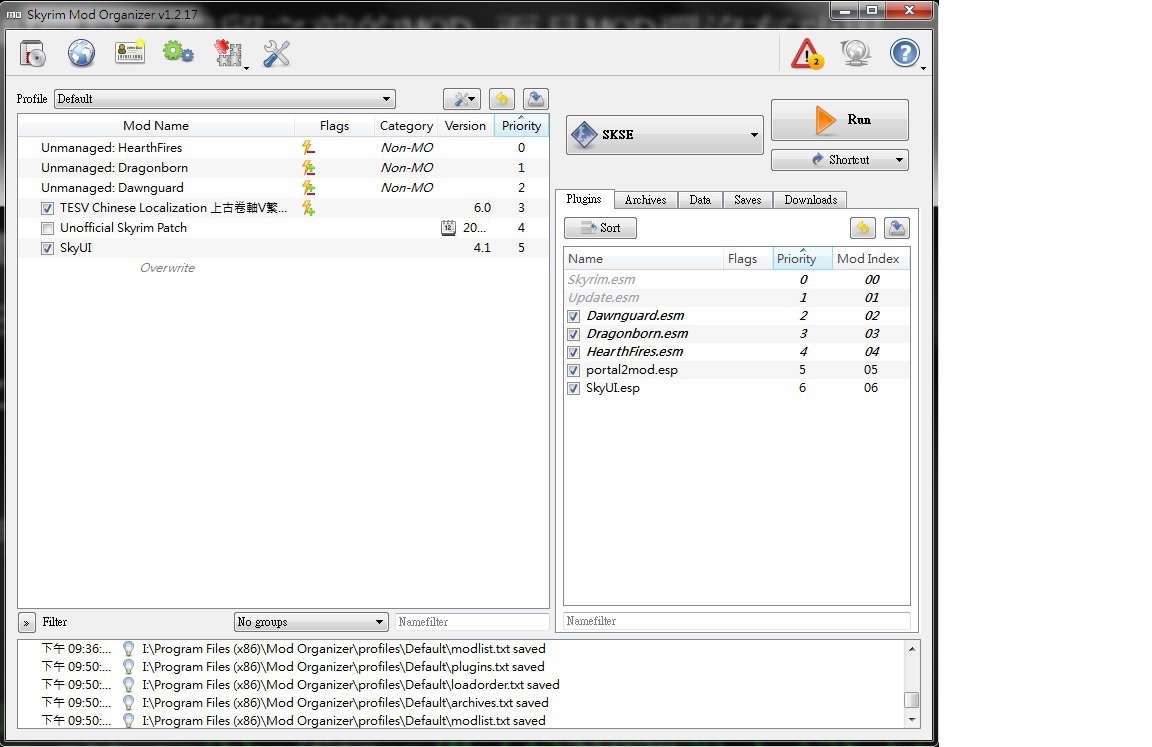
Task: Open the SKSE executable dropdown arrow
Action: click(x=754, y=135)
